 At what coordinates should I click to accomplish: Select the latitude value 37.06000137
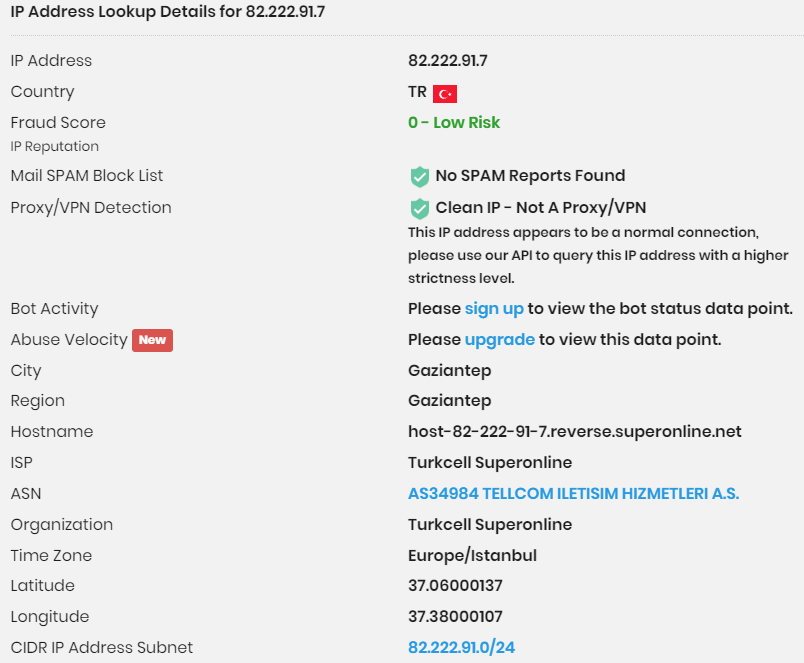tap(455, 586)
